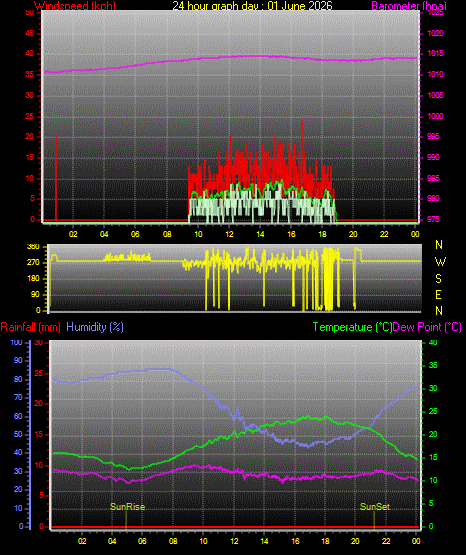This screenshot has width=466, height=555.
Task: Click the 975 barometer axis value
Action: pyautogui.click(x=433, y=219)
